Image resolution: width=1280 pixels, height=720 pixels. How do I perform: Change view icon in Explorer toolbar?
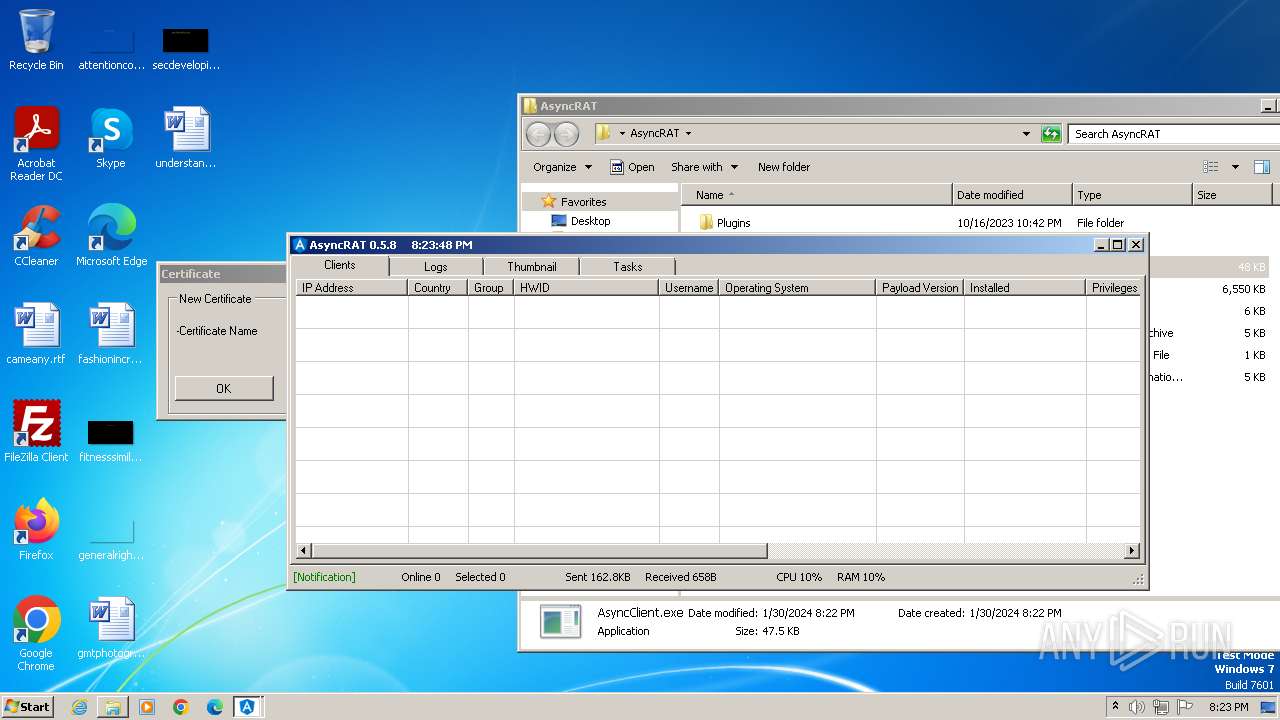[1211, 167]
